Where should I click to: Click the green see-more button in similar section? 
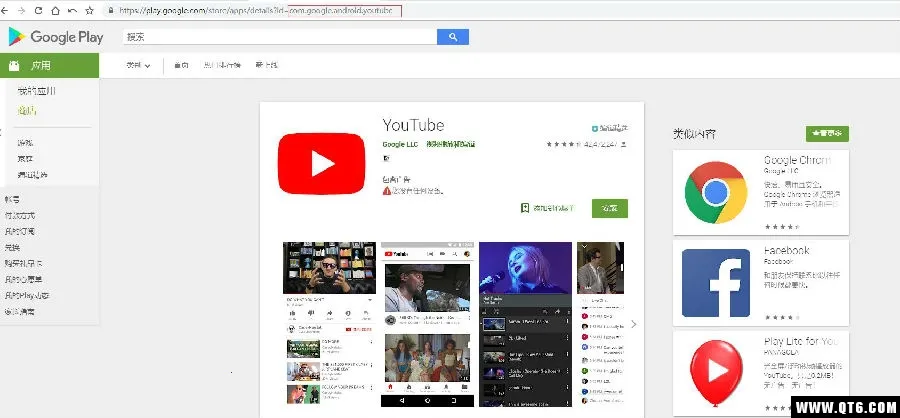coord(827,134)
